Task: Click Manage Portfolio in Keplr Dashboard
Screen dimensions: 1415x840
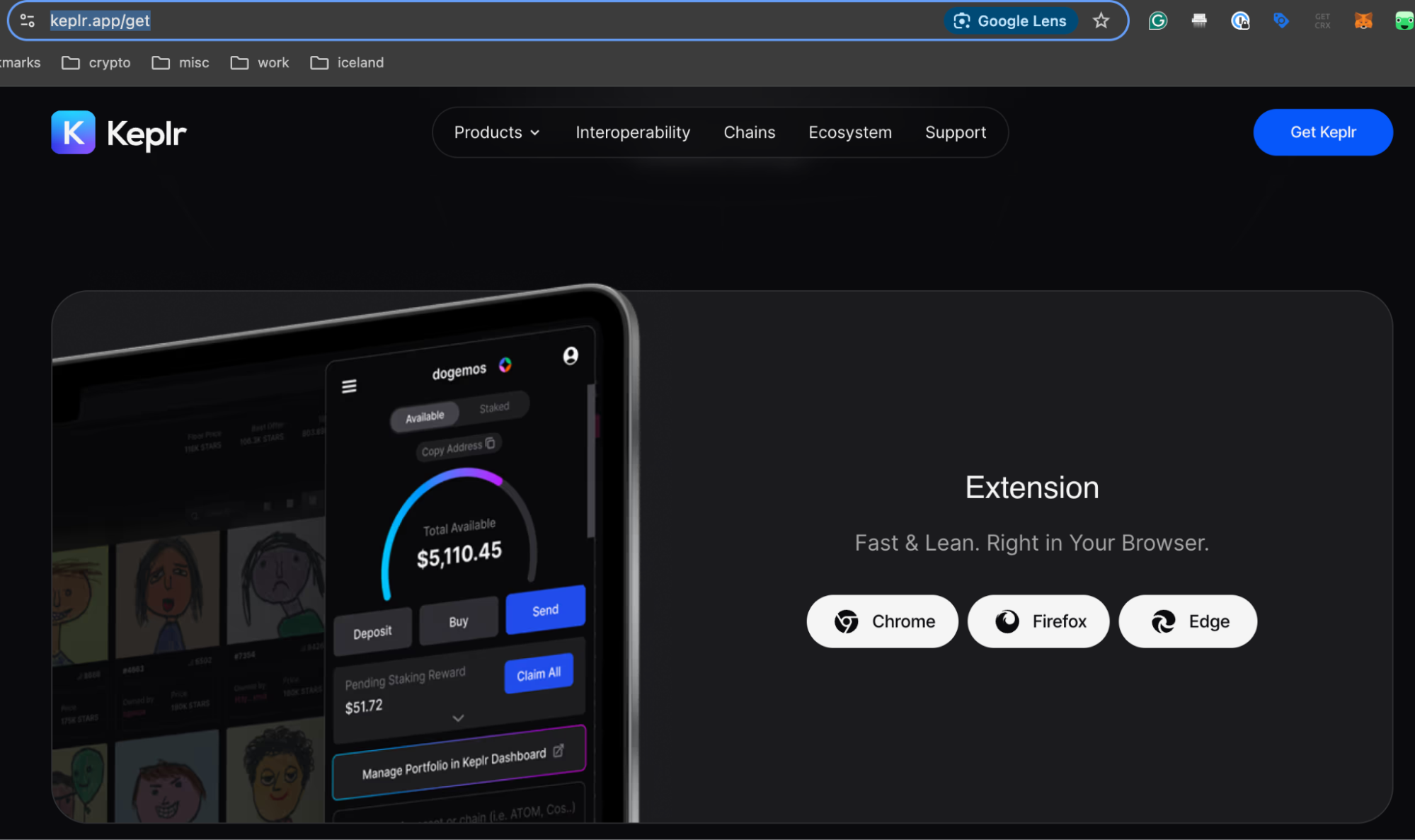Action: coord(459,762)
